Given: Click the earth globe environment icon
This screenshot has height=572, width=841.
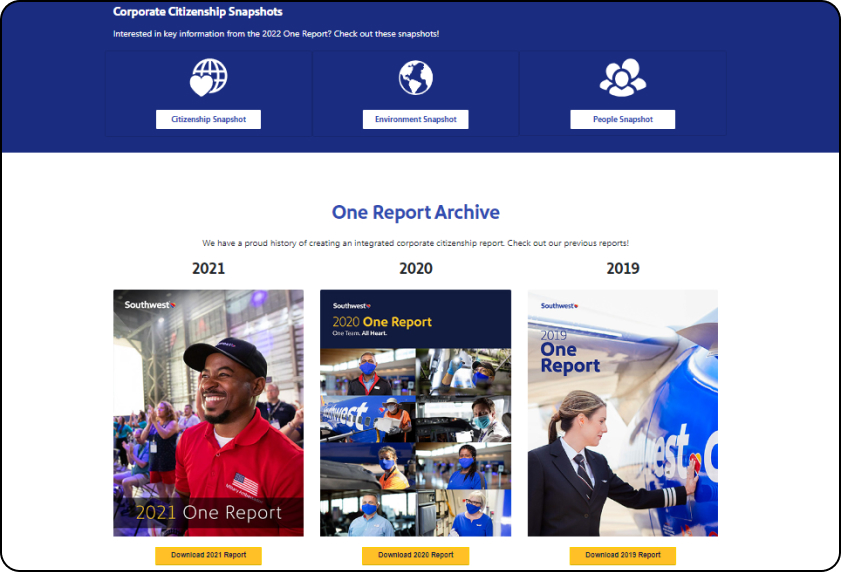Looking at the screenshot, I should (x=416, y=77).
